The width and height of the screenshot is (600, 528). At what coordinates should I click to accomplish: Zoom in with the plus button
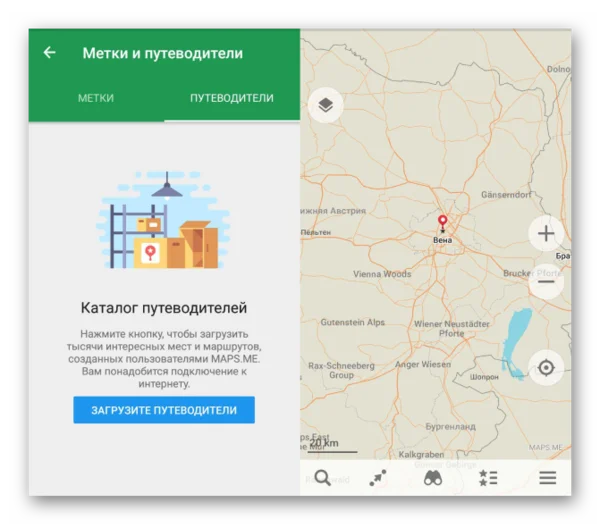546,235
